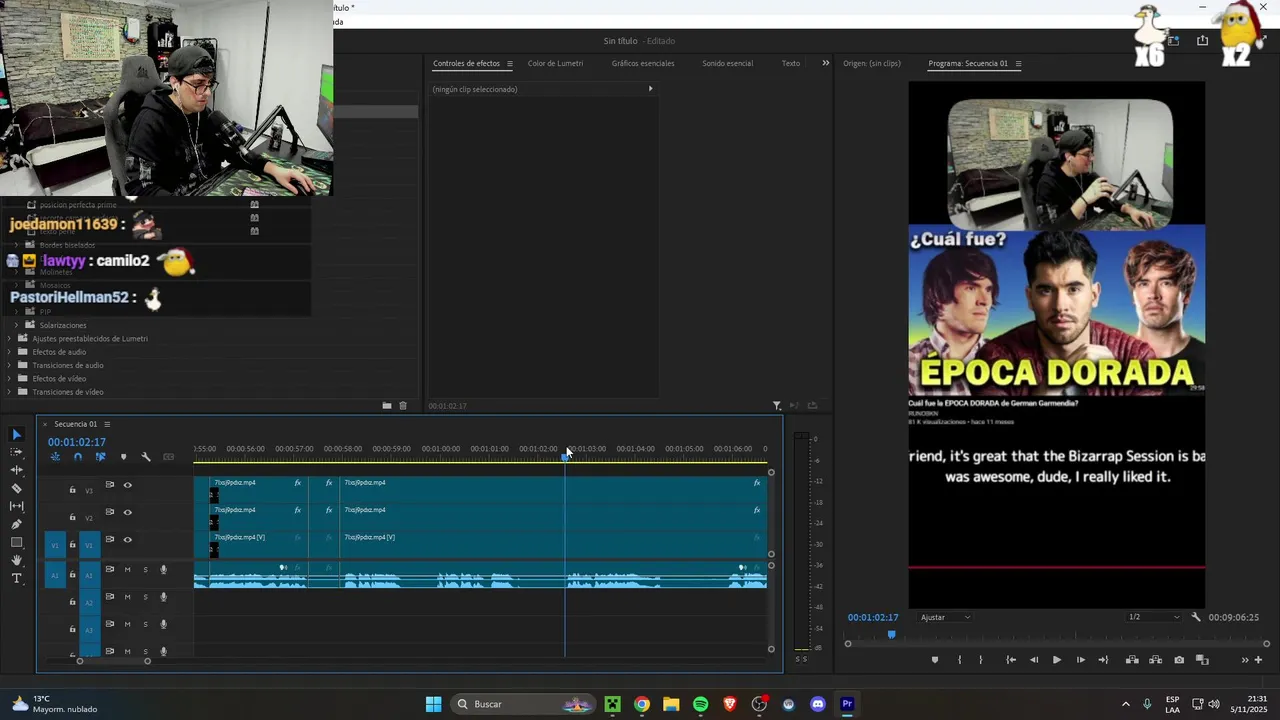This screenshot has width=1280, height=720.
Task: Select the Selection tool arrow
Action: [x=16, y=434]
